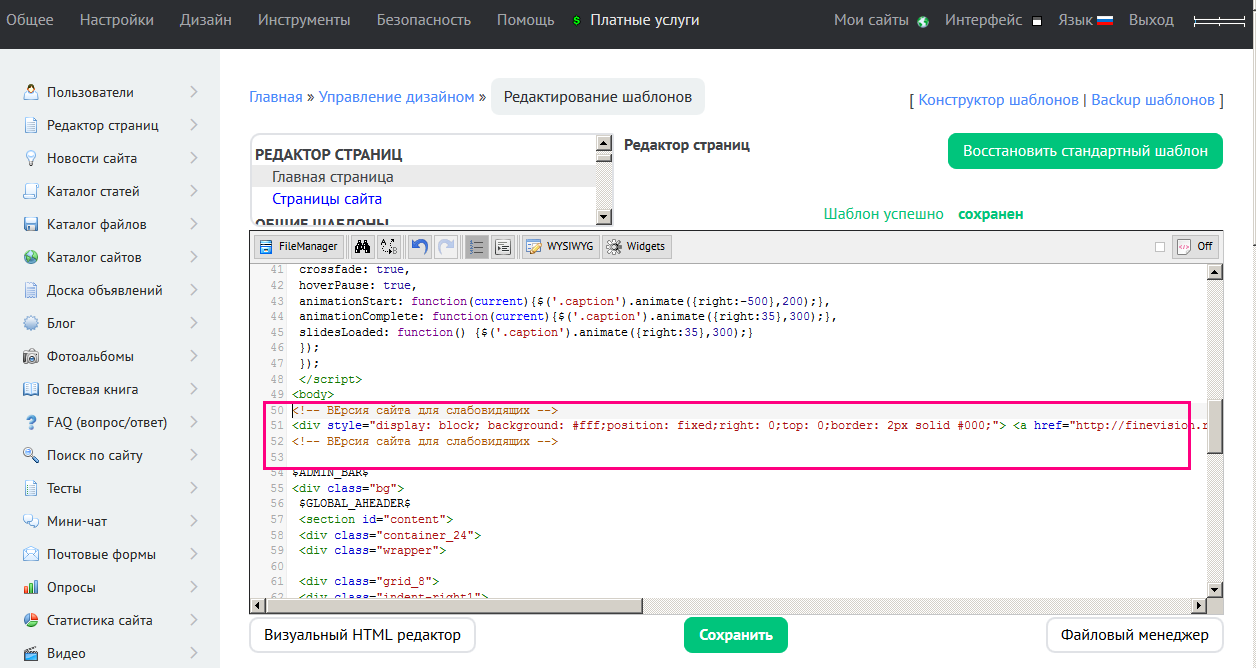Click the slider icon next to Выход
This screenshot has height=668, width=1256.
click(1218, 21)
